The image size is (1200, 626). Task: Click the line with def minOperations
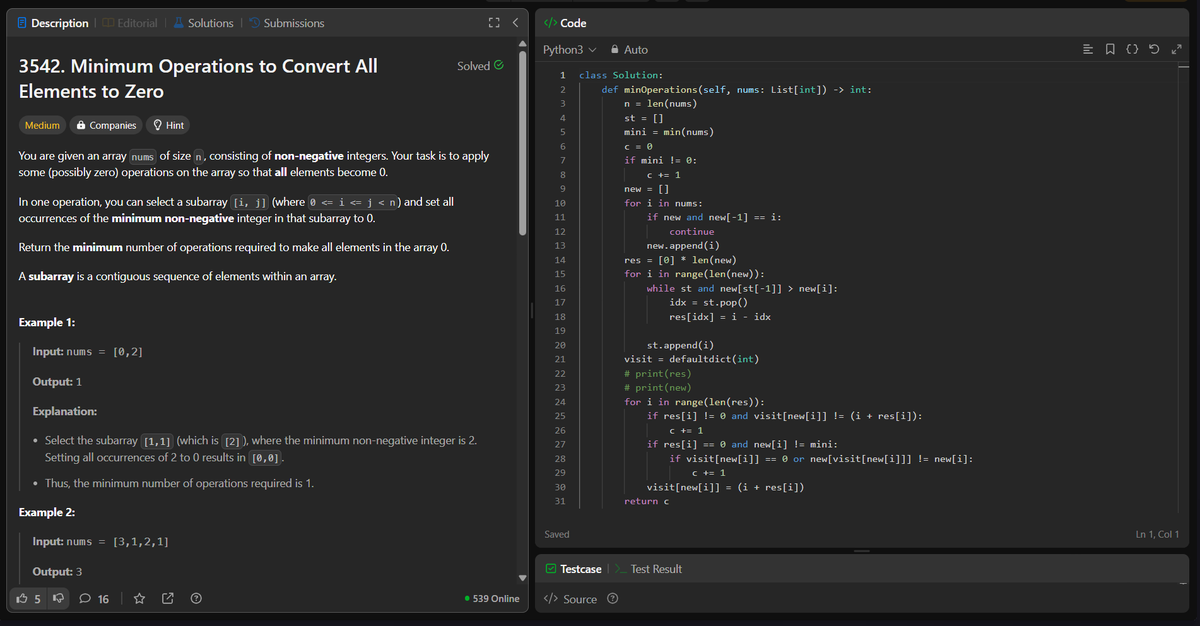pyautogui.click(x=736, y=89)
